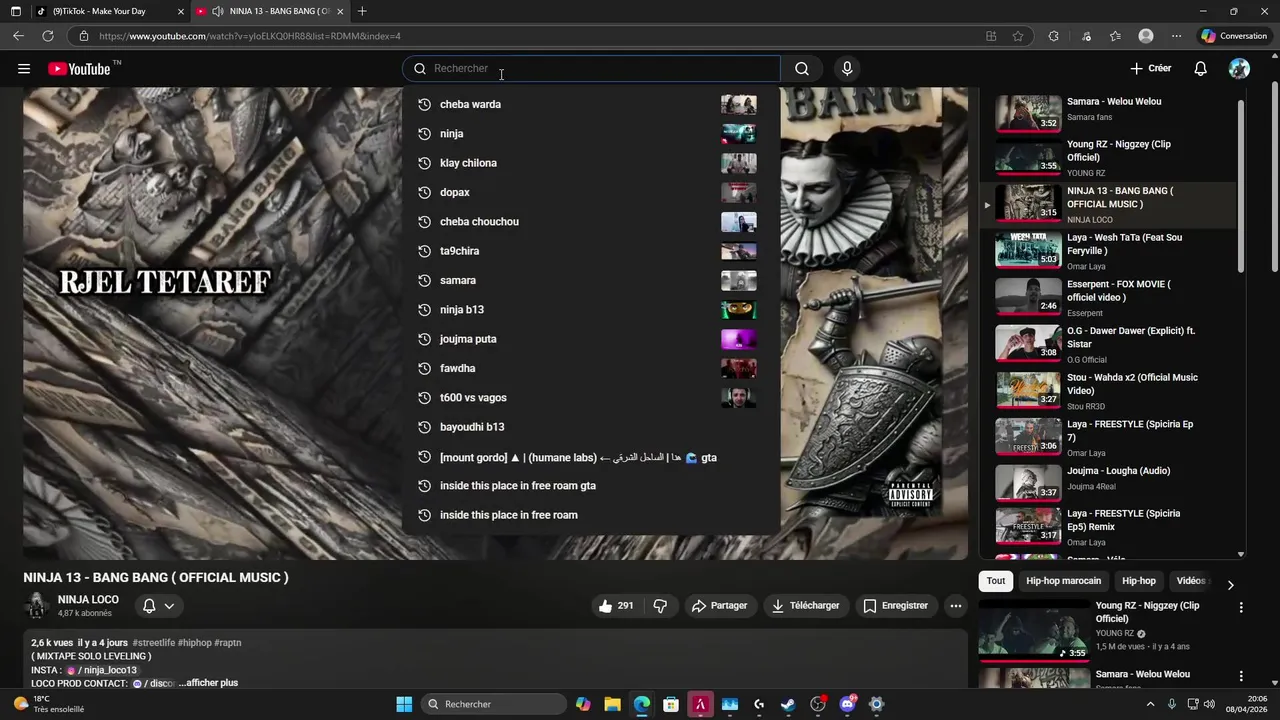
Task: Choose 'fawdha' history suggestion
Action: 590,368
